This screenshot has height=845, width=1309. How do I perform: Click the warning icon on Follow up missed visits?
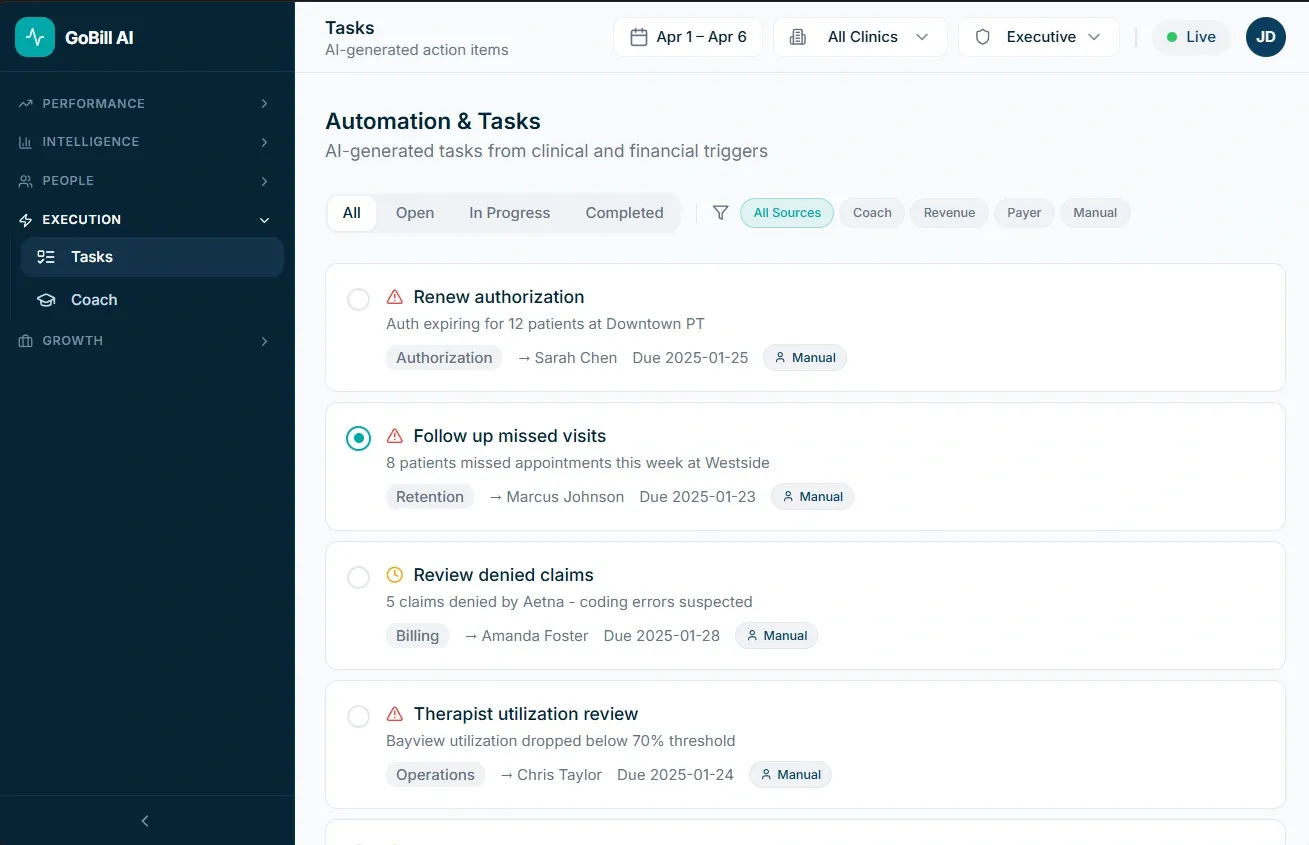(395, 436)
